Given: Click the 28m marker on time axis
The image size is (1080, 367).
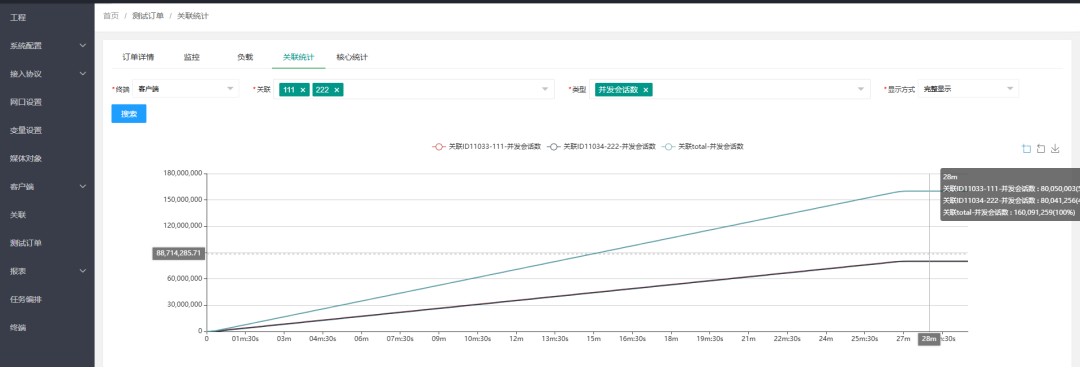Looking at the screenshot, I should 929,339.
